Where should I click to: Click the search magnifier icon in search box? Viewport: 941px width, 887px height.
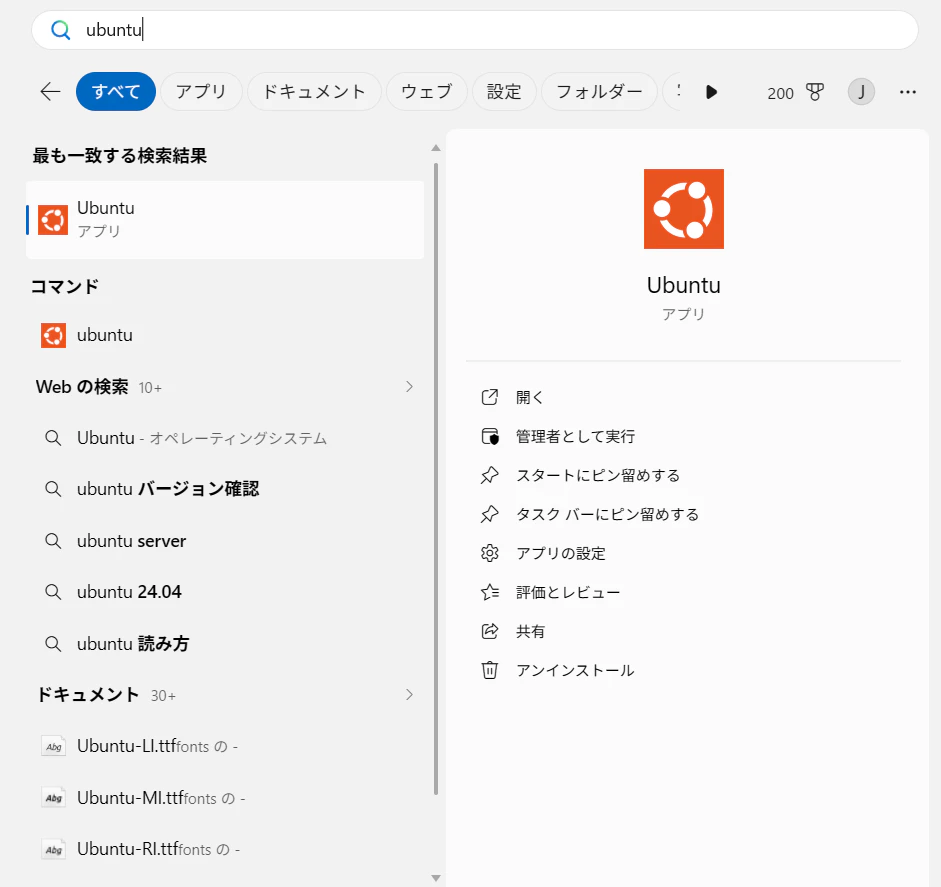point(61,29)
